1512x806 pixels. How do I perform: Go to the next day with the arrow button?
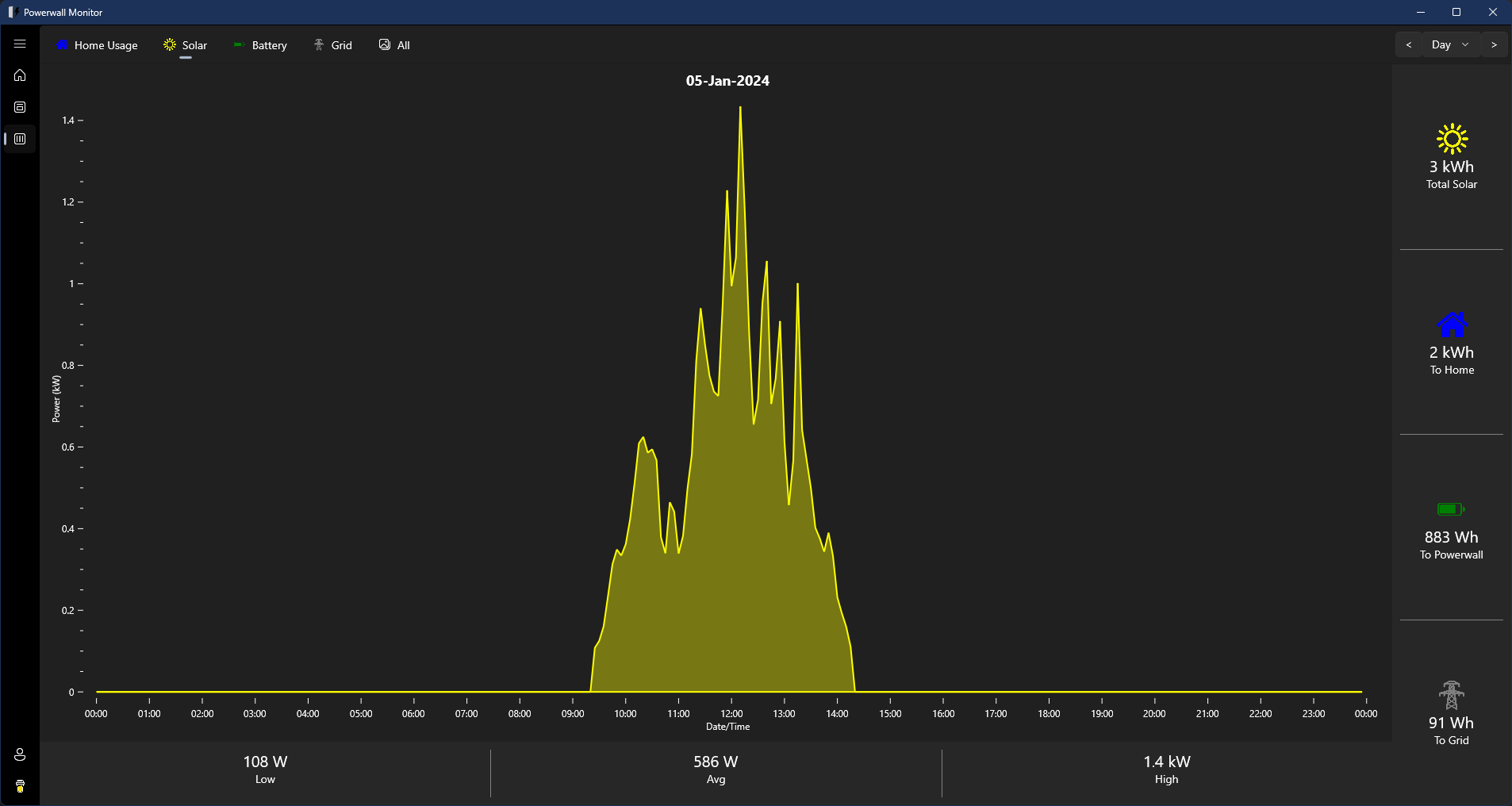point(1495,44)
